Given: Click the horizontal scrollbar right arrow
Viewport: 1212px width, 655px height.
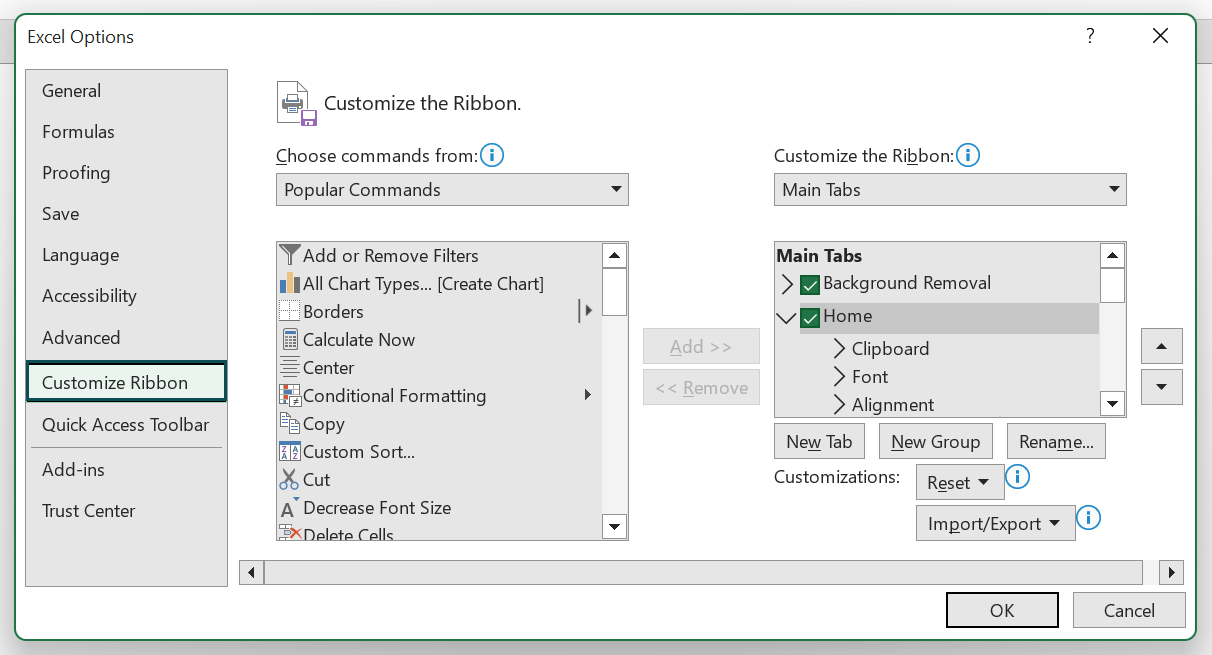Looking at the screenshot, I should (1171, 572).
